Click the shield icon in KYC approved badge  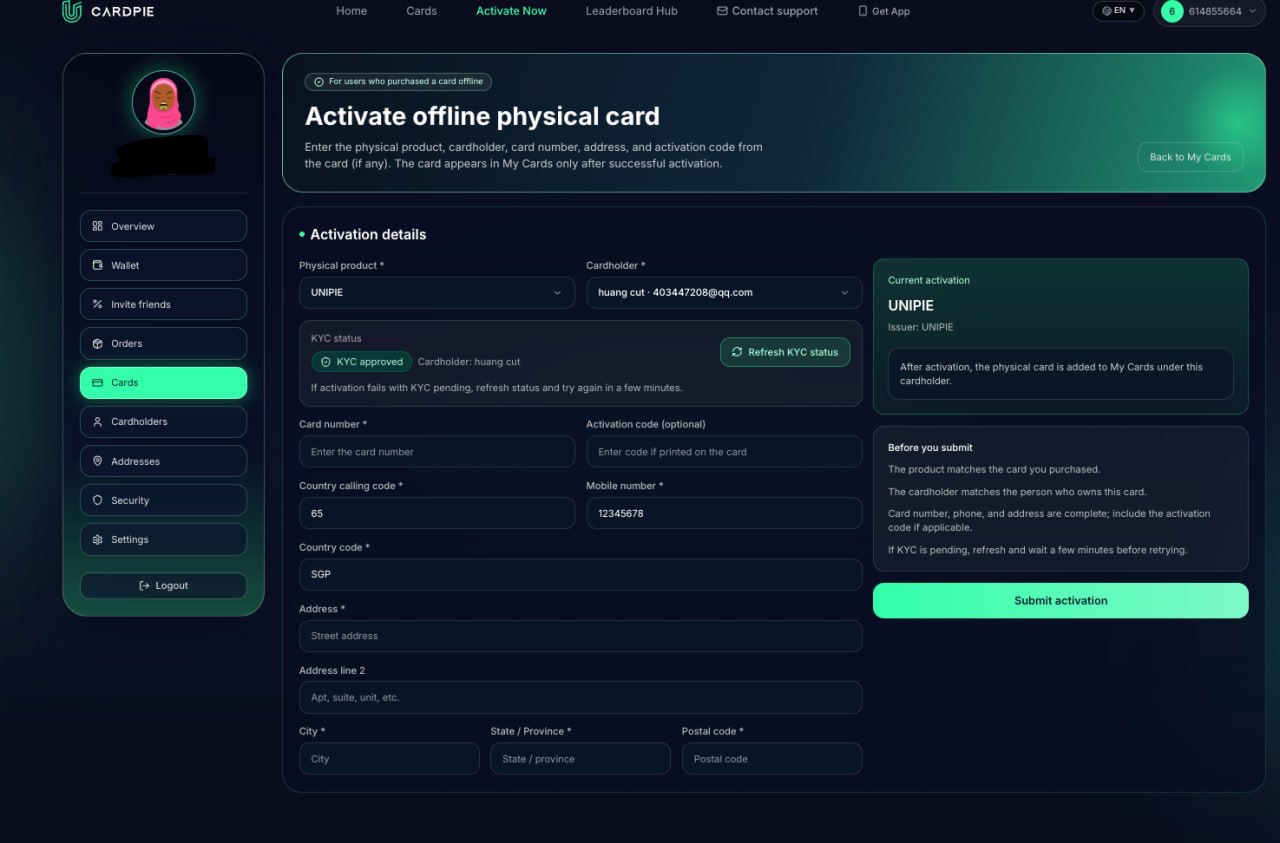(x=325, y=362)
